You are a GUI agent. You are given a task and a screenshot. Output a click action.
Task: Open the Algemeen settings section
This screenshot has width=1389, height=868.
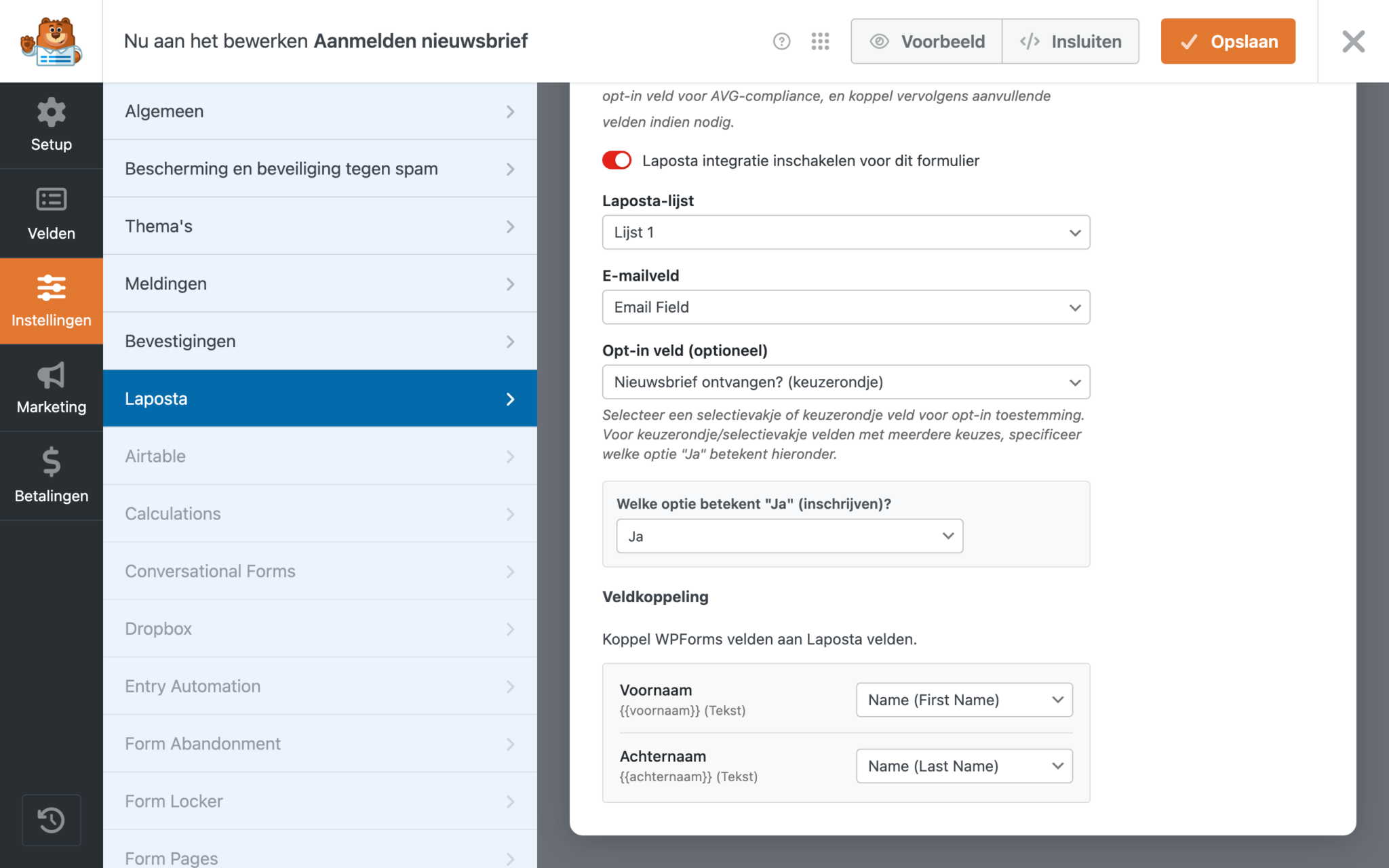click(320, 111)
